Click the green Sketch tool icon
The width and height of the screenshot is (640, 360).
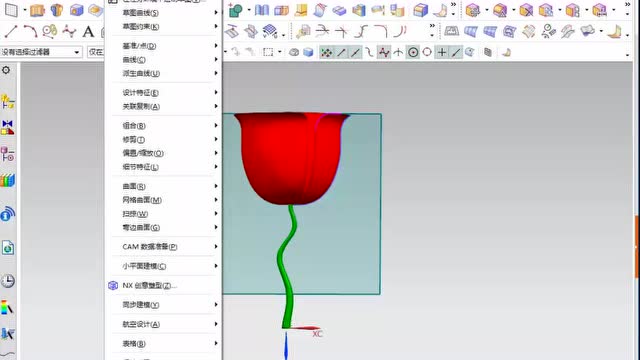pos(236,10)
